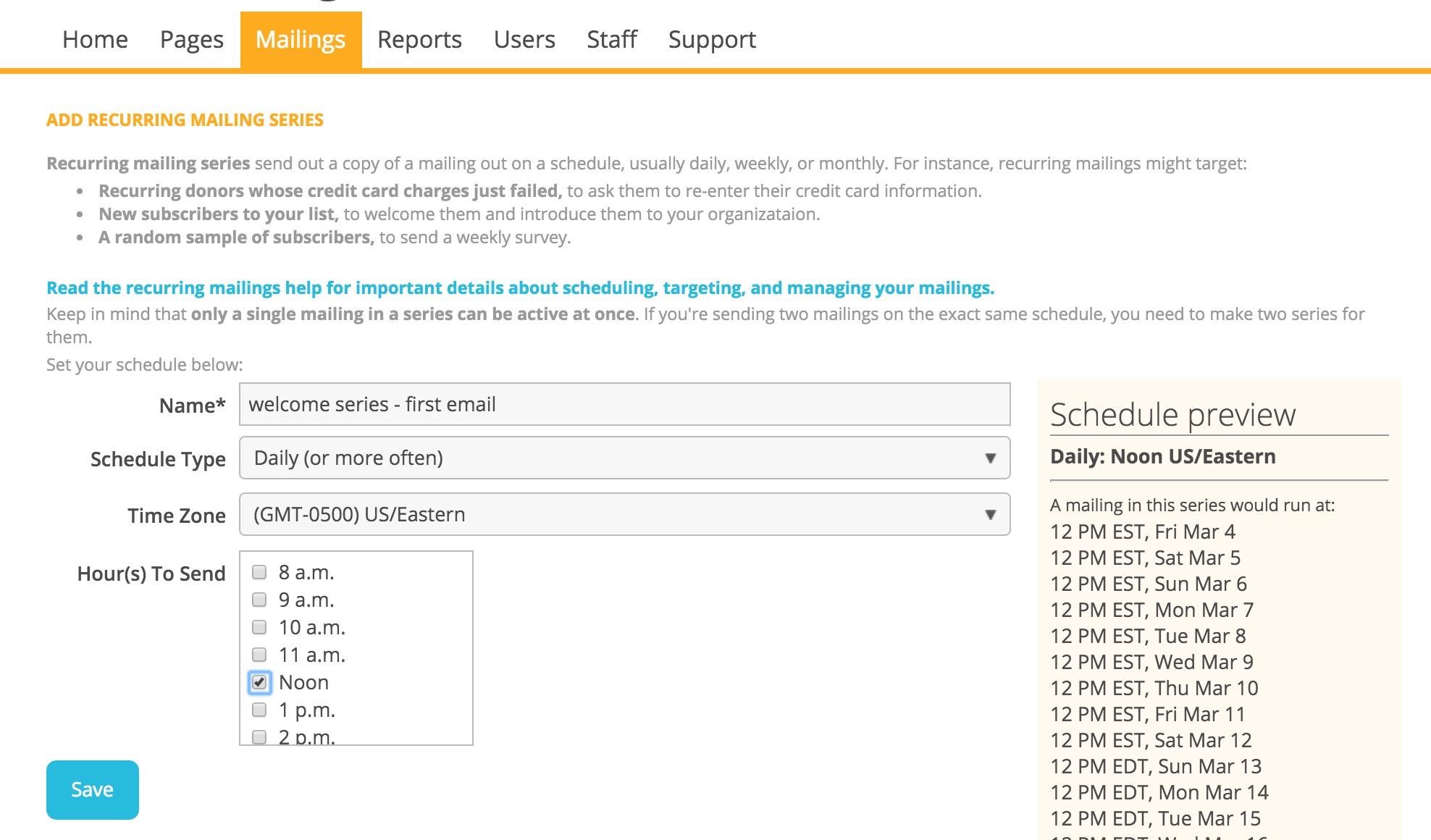The height and width of the screenshot is (840, 1431).
Task: Enable the 1 p.m. send hour
Action: 259,710
